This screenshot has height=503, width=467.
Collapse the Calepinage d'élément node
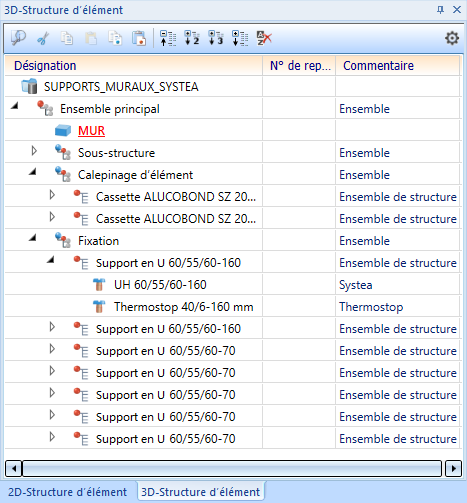(x=32, y=172)
